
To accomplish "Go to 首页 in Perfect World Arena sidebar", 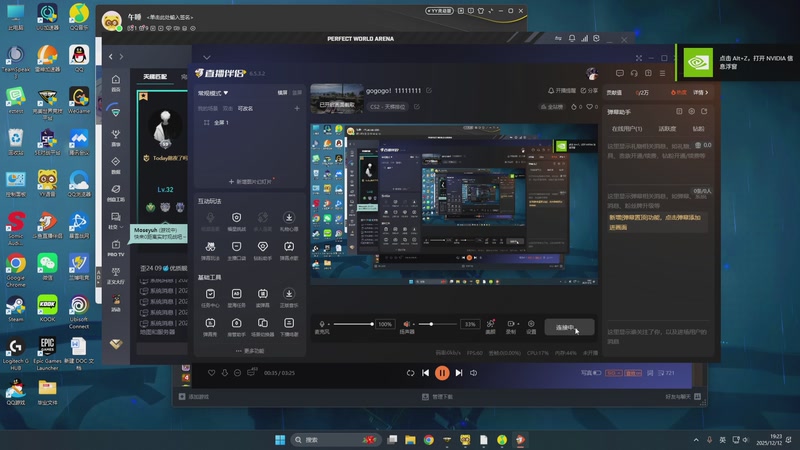I will click(116, 83).
